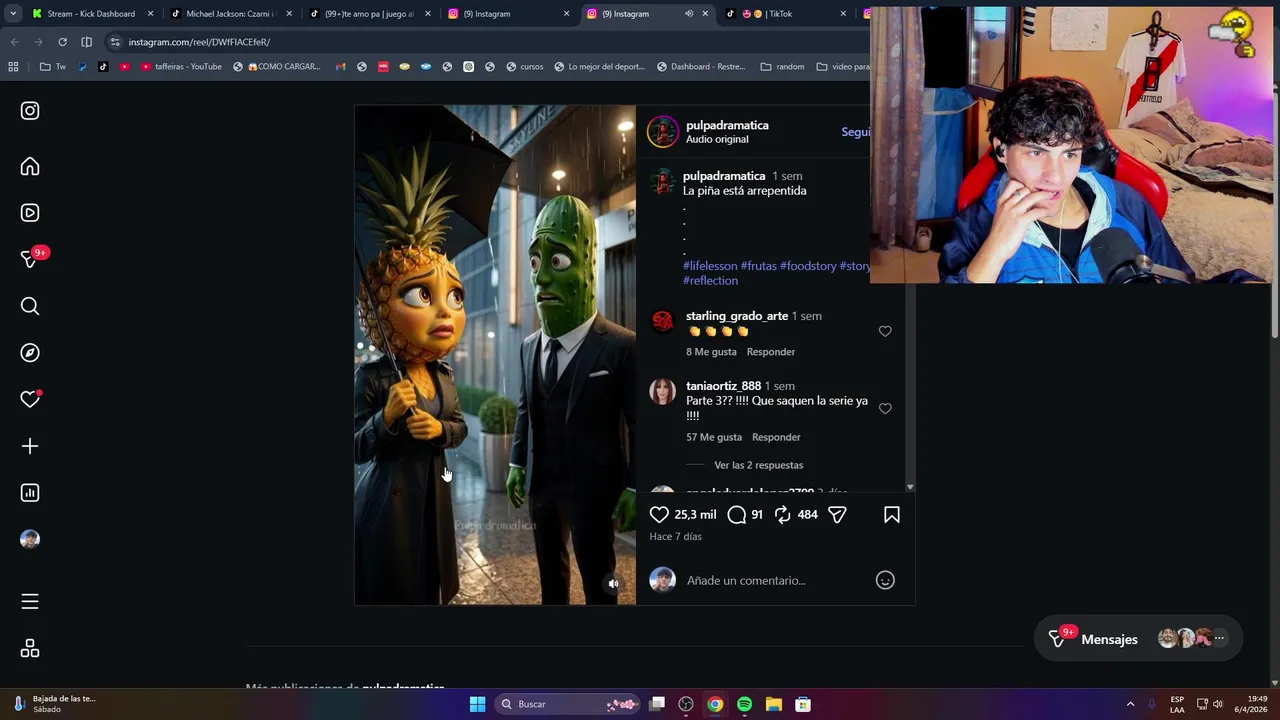Save the reel with the bookmark icon
This screenshot has width=1280, height=720.
pyautogui.click(x=892, y=515)
